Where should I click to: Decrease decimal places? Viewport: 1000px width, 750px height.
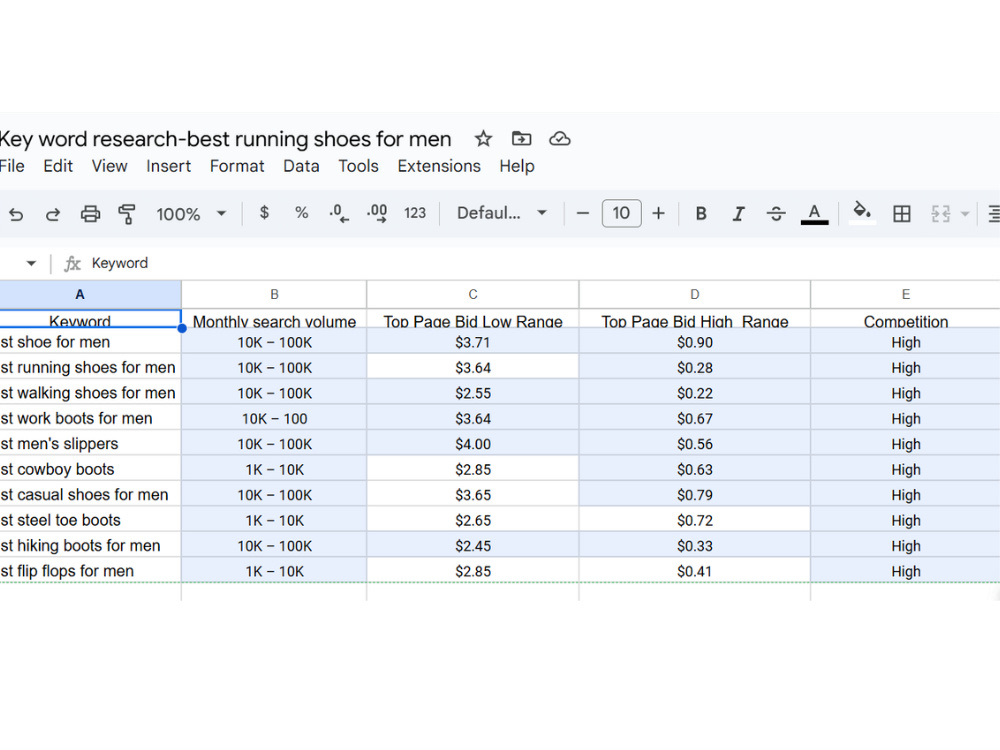coord(339,213)
